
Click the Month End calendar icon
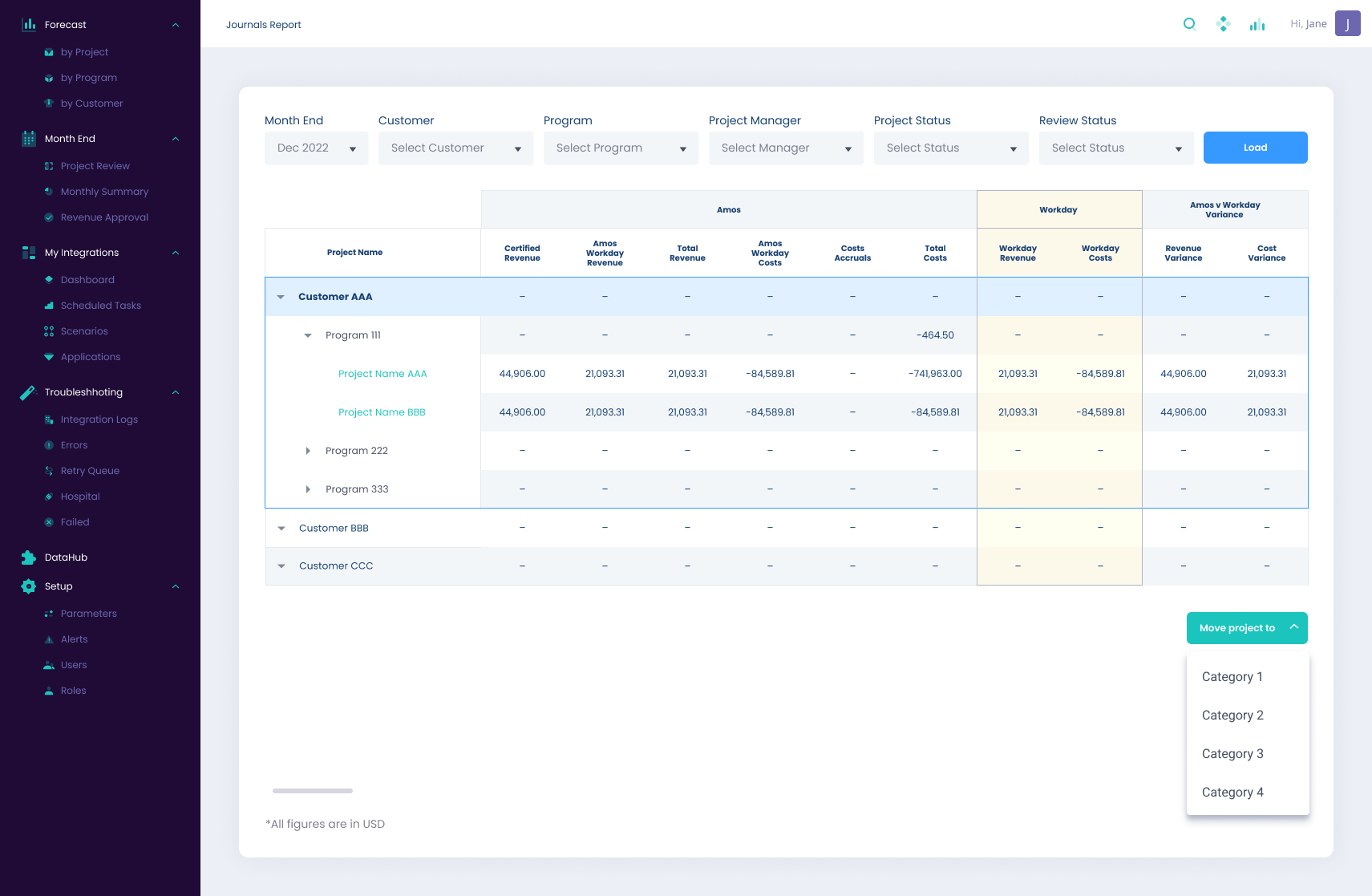(x=29, y=139)
